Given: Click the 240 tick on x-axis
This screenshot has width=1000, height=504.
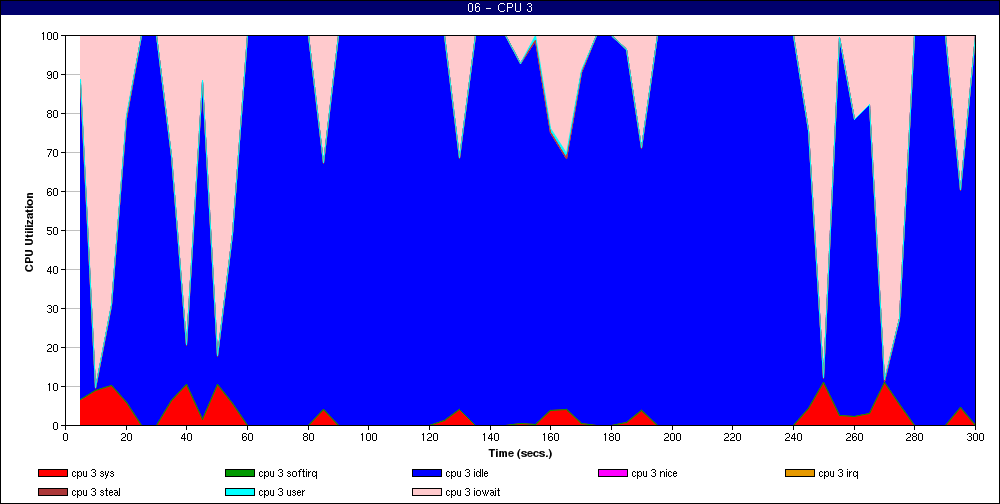Looking at the screenshot, I should point(793,437).
